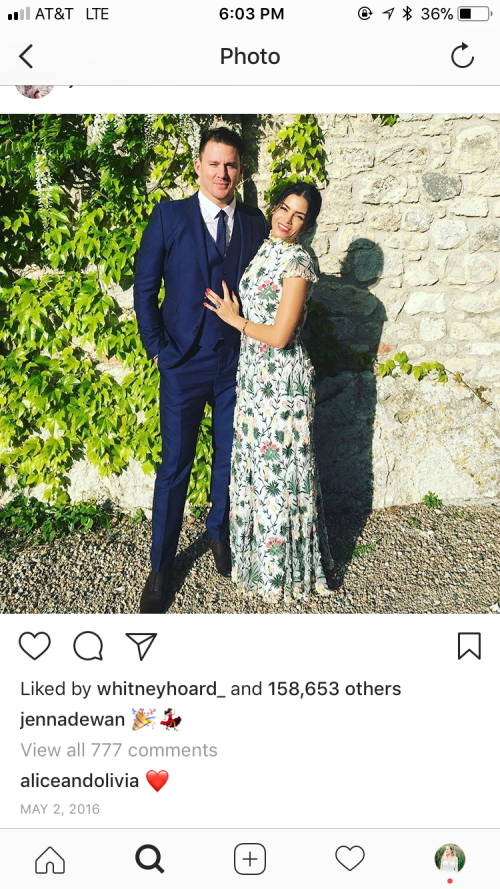Tap the May 2, 2016 timestamp
Screen dimensions: 500x889
tap(60, 809)
